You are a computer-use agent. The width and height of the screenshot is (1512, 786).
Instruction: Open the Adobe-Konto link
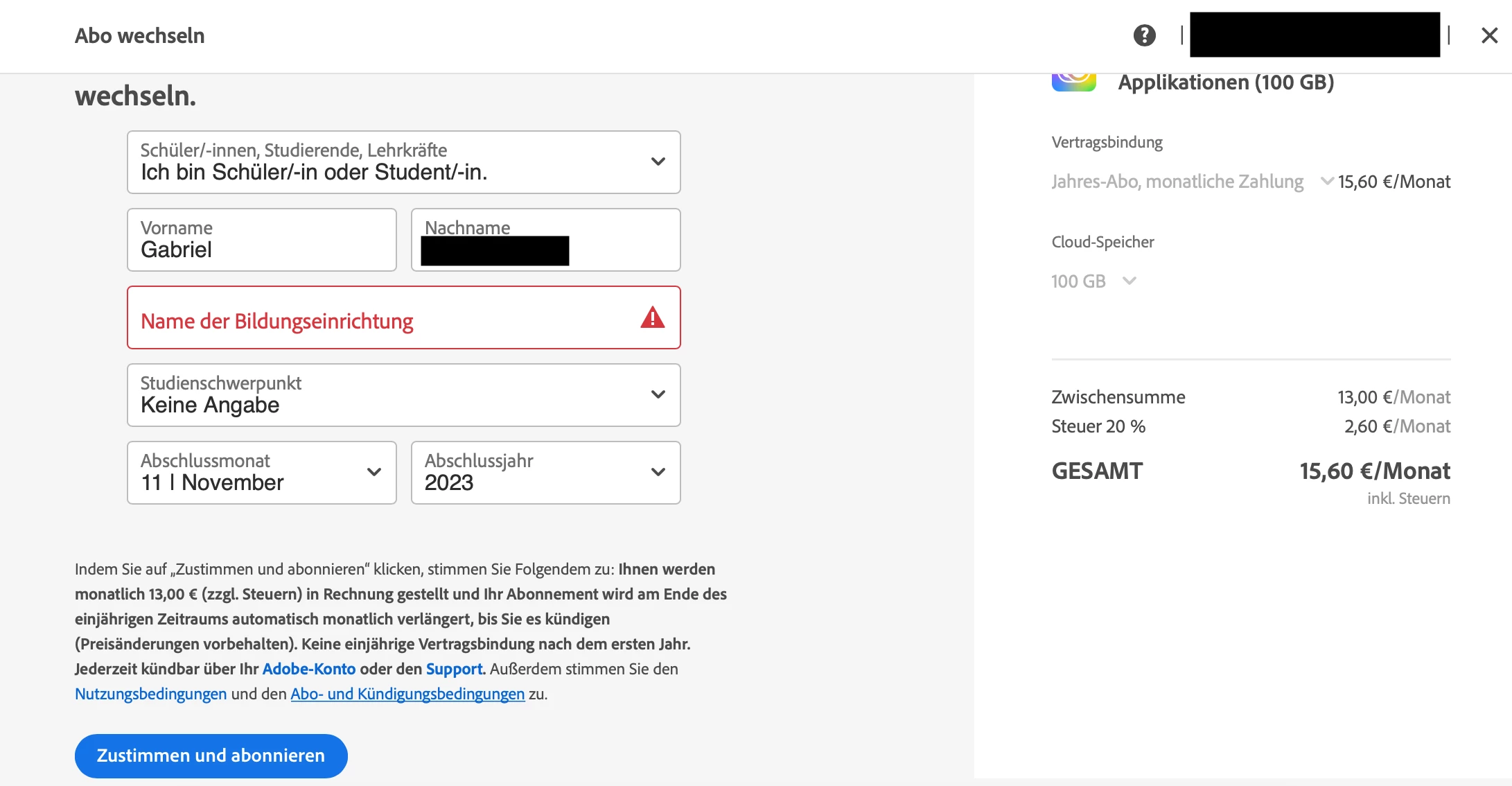click(308, 669)
